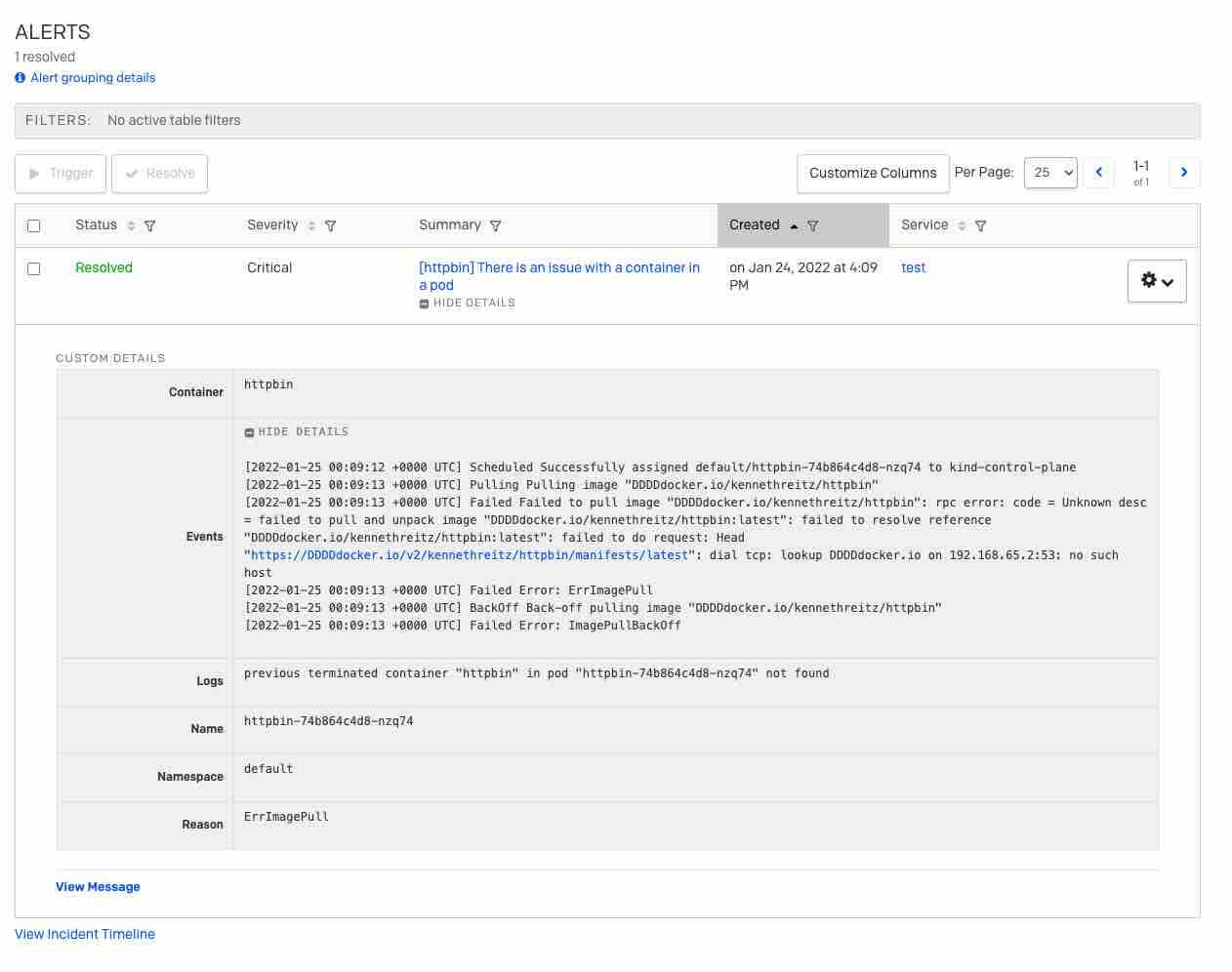The image size is (1232, 972).
Task: Open the test service link
Action: (913, 267)
